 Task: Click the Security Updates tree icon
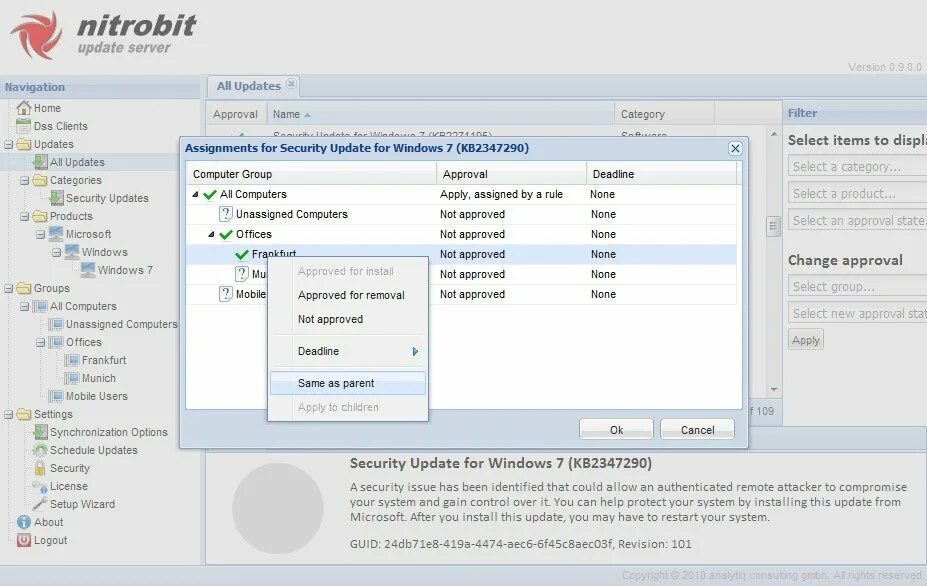56,198
